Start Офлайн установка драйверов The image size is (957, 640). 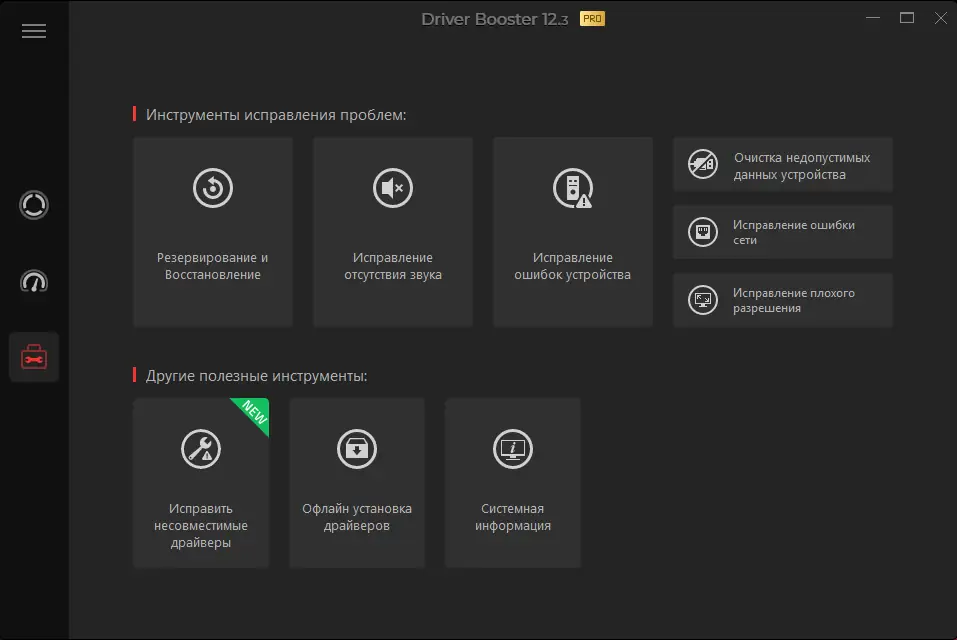(x=356, y=483)
